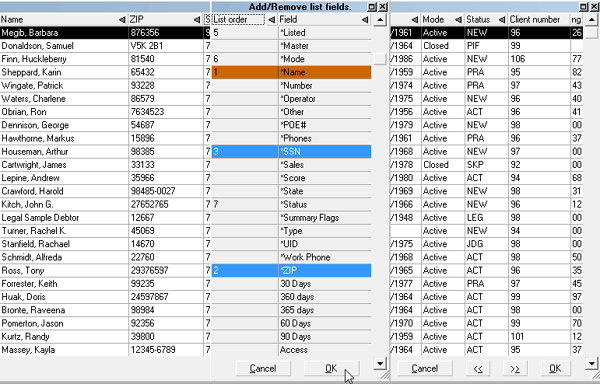Click the SKP status cell
The width and height of the screenshot is (600, 384).
(486, 165)
